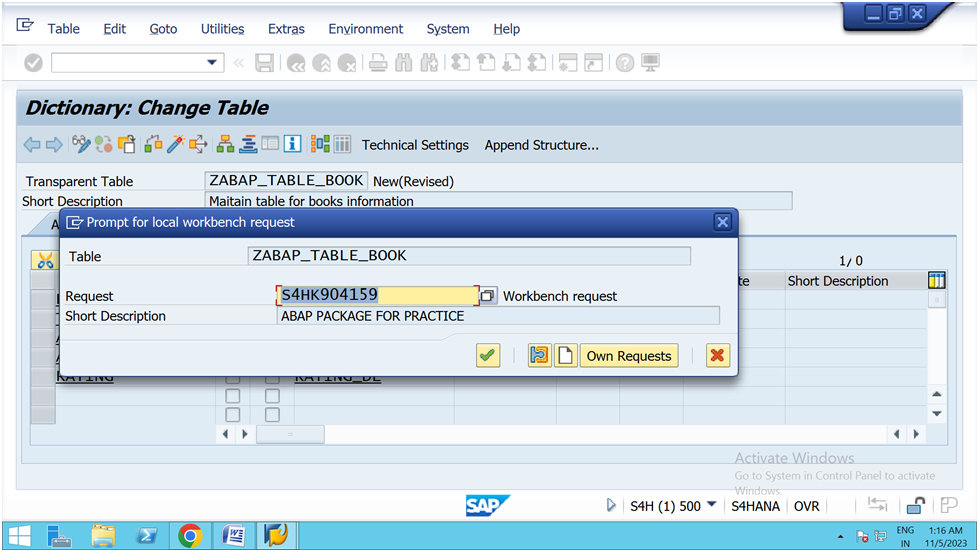
Task: Tick second checkbox in bottom empty row
Action: click(x=272, y=415)
